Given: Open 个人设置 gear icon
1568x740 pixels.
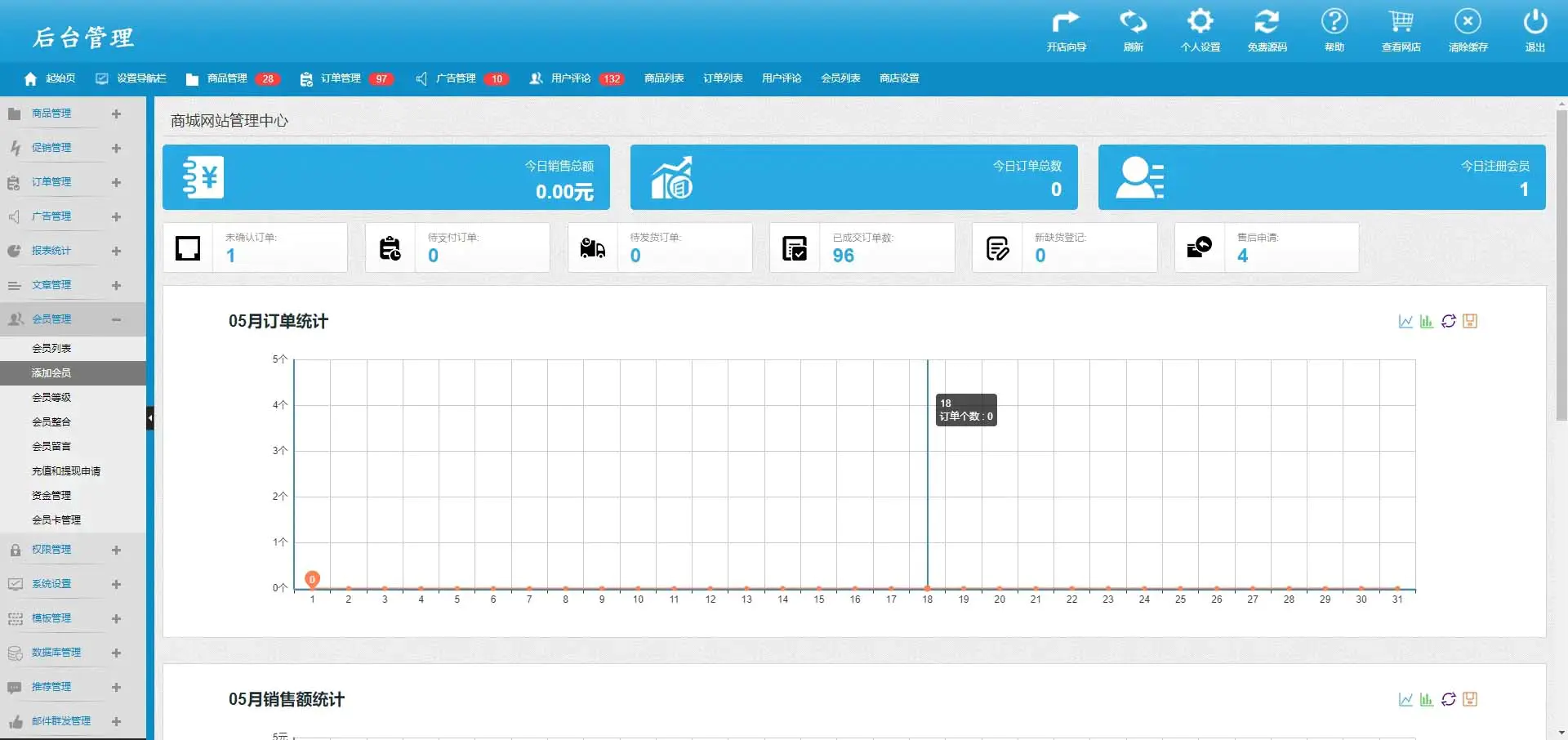Looking at the screenshot, I should [1200, 22].
